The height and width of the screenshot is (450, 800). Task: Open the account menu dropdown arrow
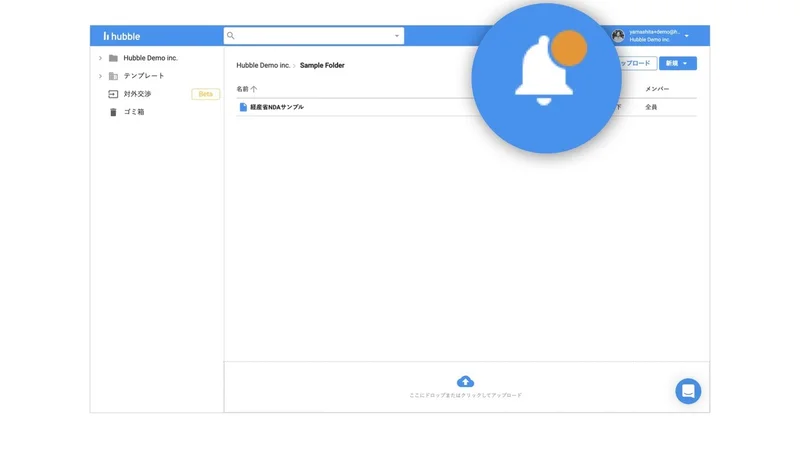[x=687, y=36]
